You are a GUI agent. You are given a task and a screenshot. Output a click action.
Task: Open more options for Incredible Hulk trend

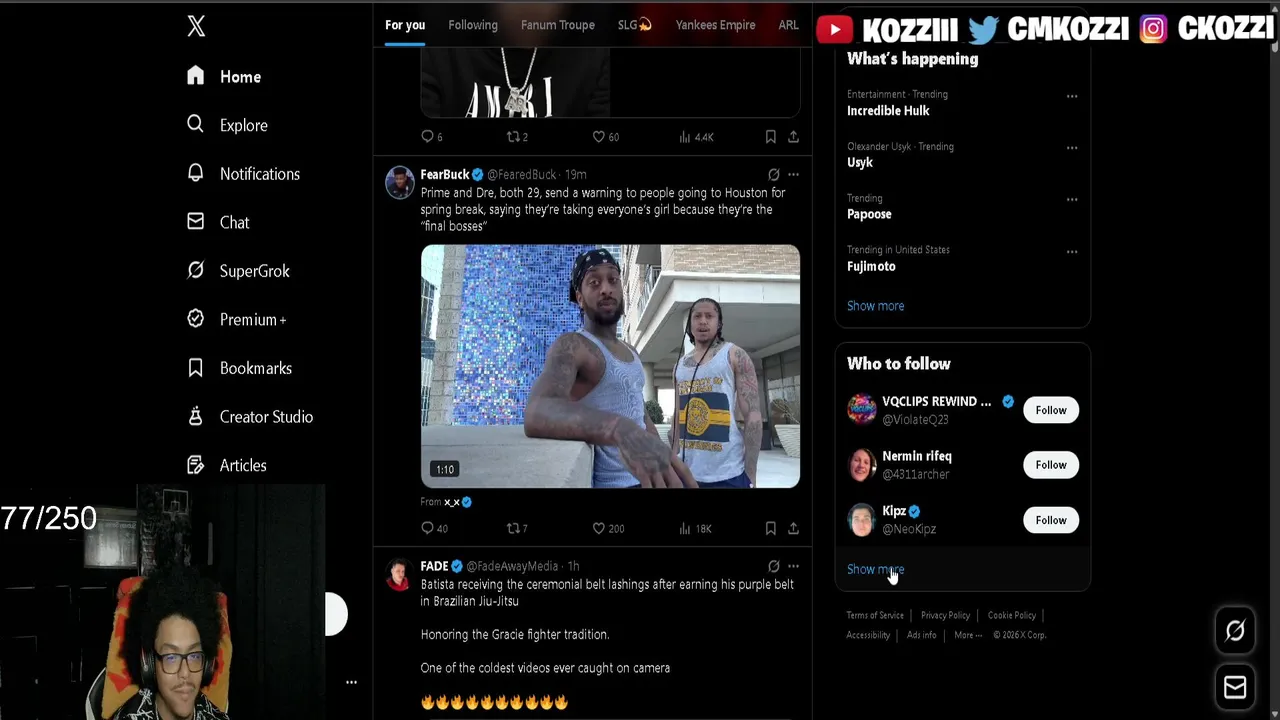click(1072, 96)
